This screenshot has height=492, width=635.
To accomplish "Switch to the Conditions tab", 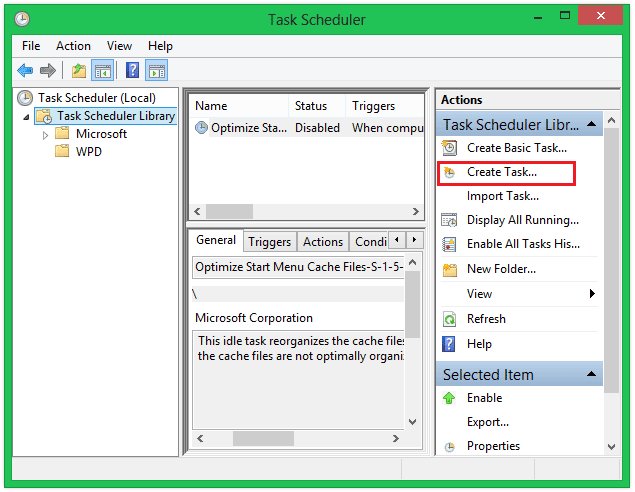I will pyautogui.click(x=370, y=242).
